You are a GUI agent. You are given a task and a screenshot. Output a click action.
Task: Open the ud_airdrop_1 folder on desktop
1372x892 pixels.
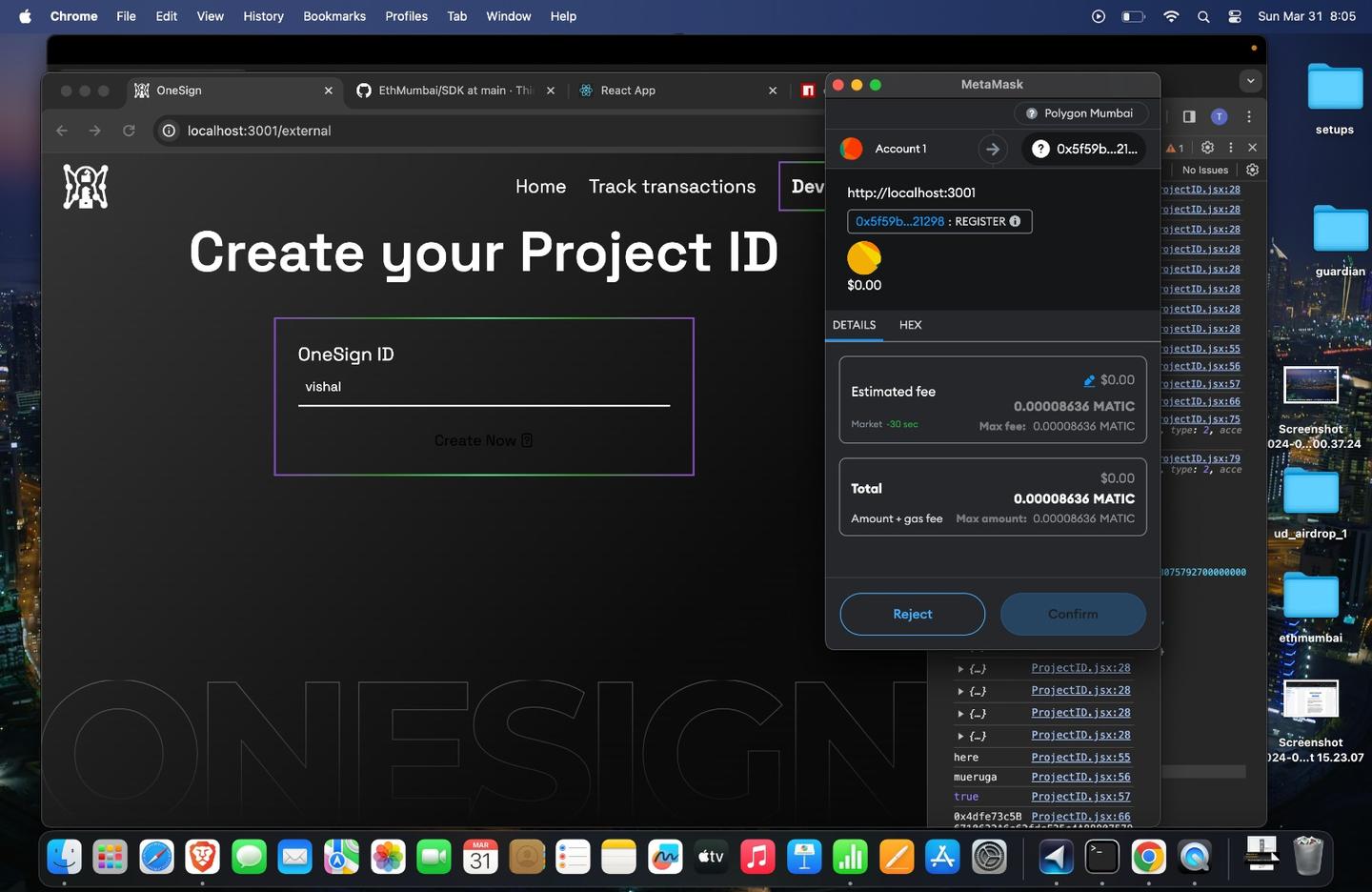pyautogui.click(x=1311, y=502)
